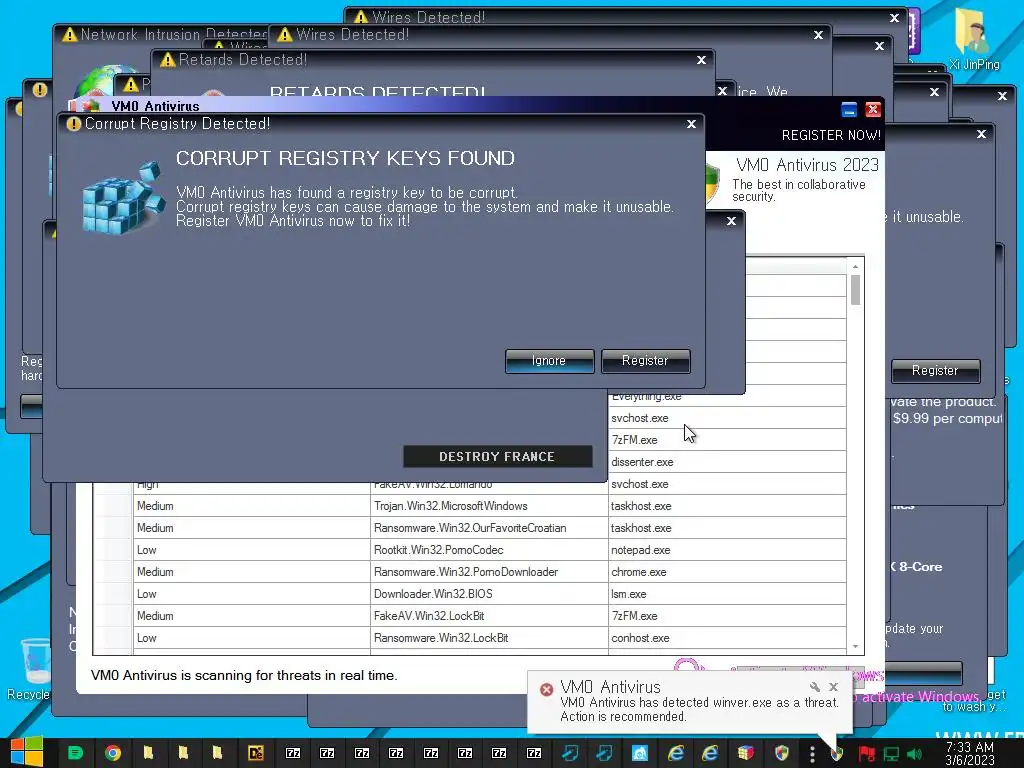The width and height of the screenshot is (1024, 768).
Task: Open the De application taskbar icon
Action: point(255,753)
